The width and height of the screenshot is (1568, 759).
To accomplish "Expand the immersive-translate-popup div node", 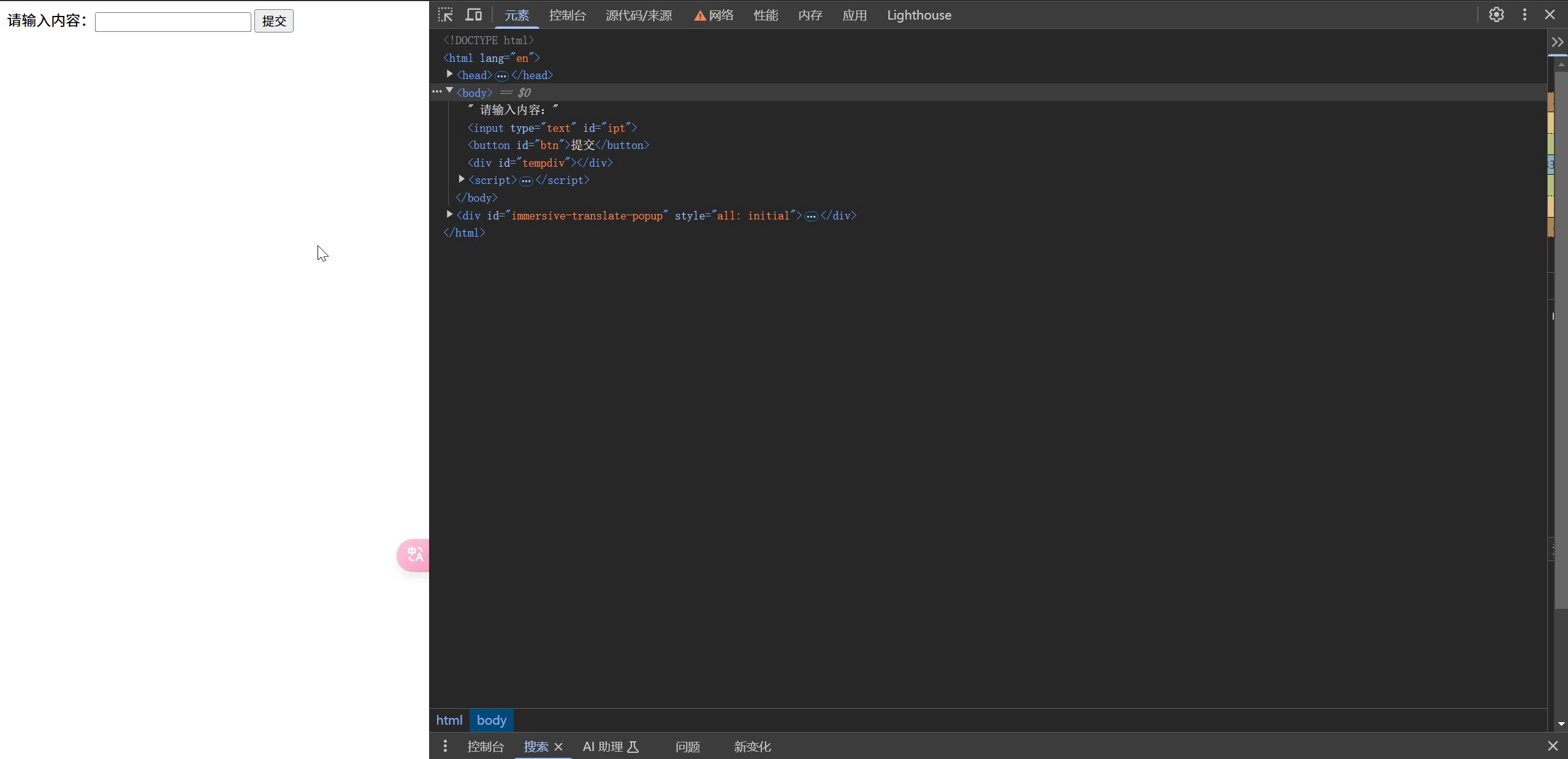I will [450, 215].
